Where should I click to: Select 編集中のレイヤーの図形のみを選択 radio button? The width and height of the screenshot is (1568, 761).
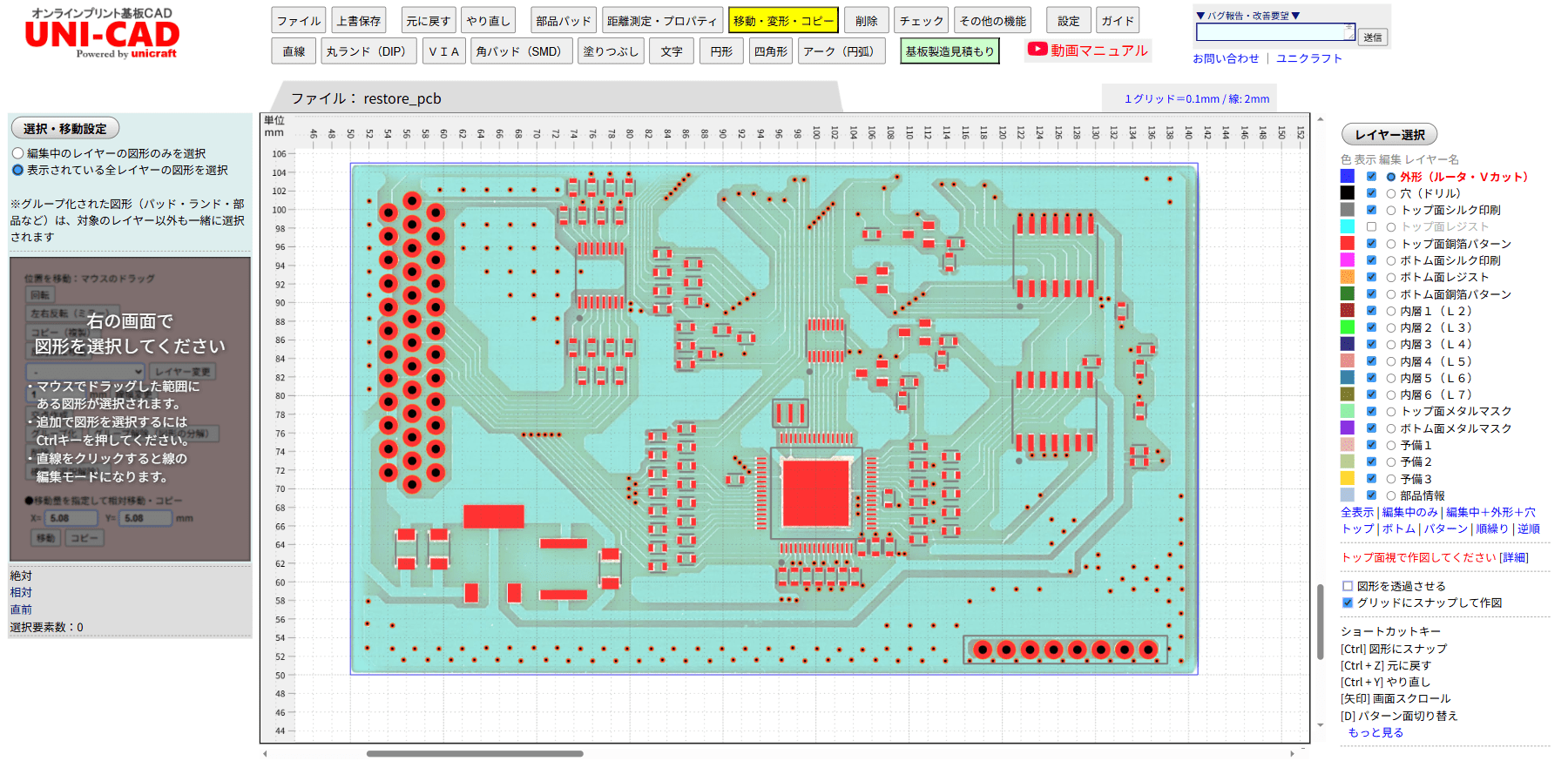point(17,153)
